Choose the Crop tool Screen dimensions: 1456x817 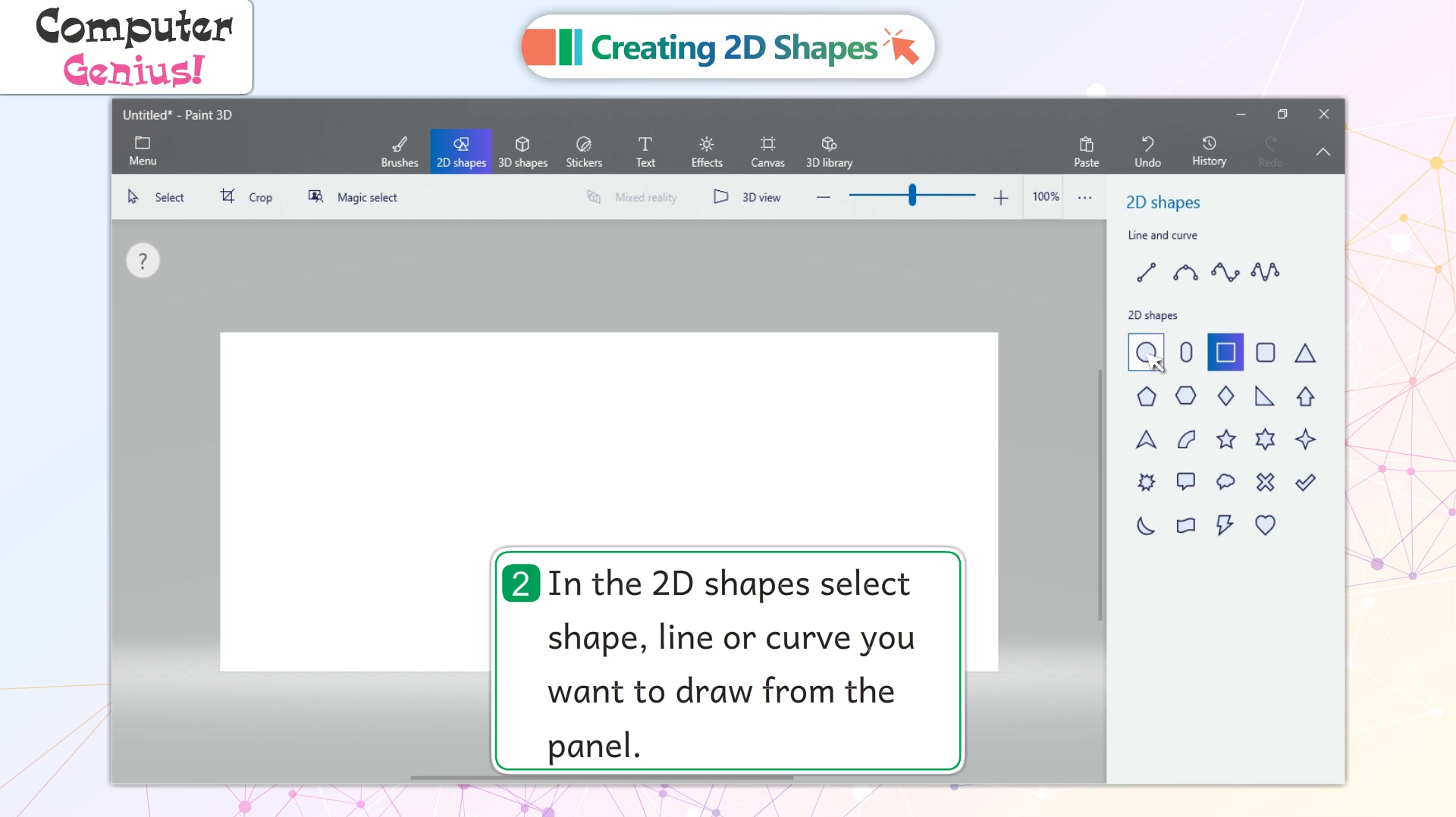246,197
